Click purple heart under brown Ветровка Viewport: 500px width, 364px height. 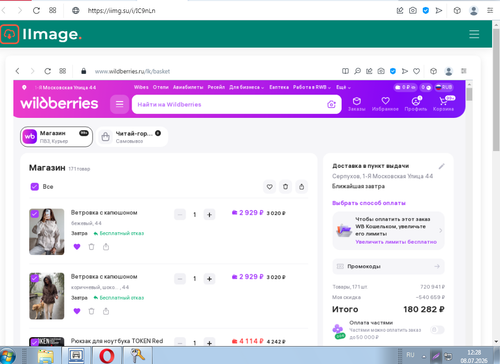click(77, 311)
